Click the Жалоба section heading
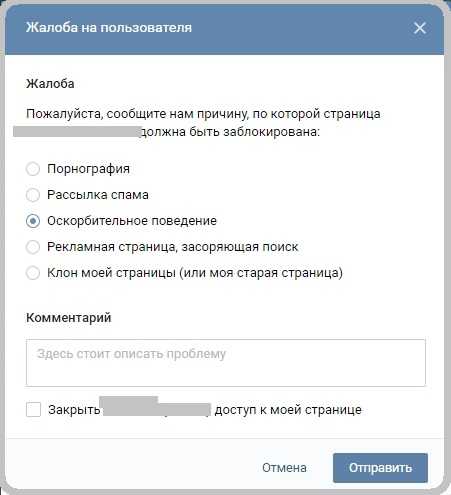The height and width of the screenshot is (495, 451). [x=50, y=83]
